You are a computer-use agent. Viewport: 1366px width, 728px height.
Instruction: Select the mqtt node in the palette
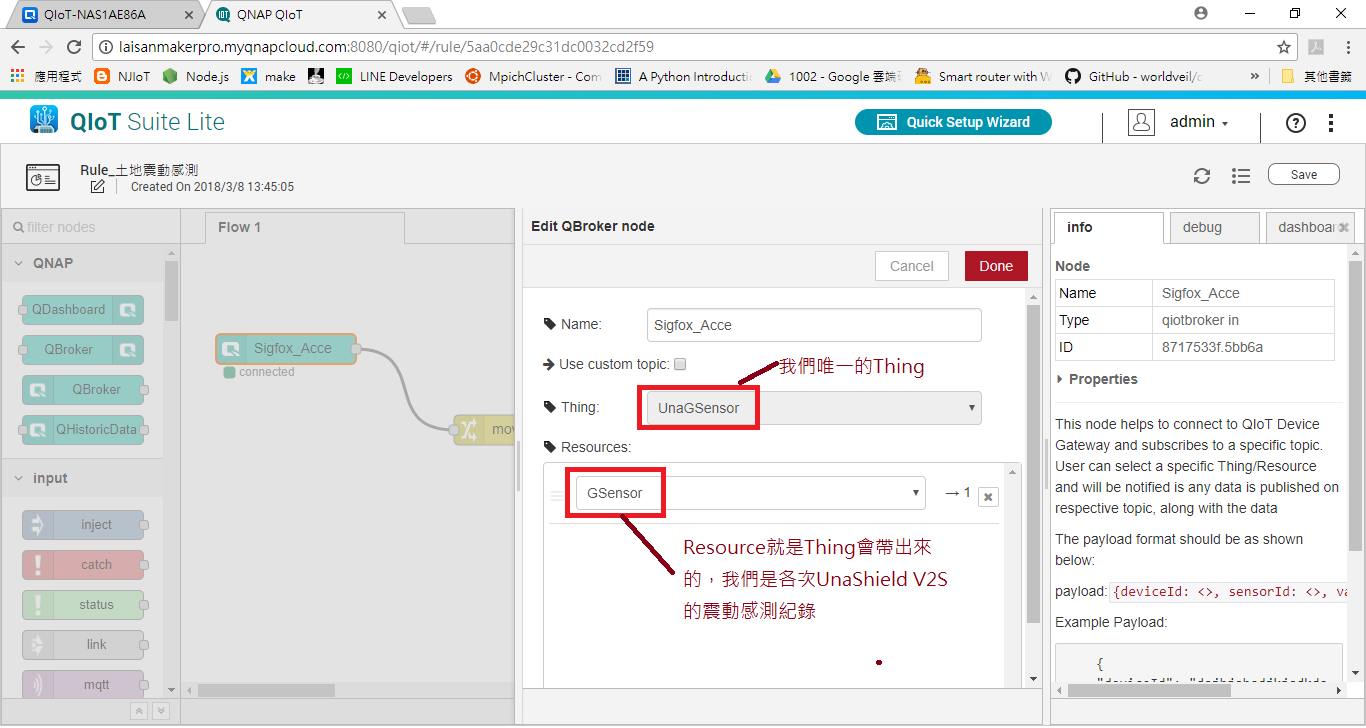pyautogui.click(x=83, y=685)
